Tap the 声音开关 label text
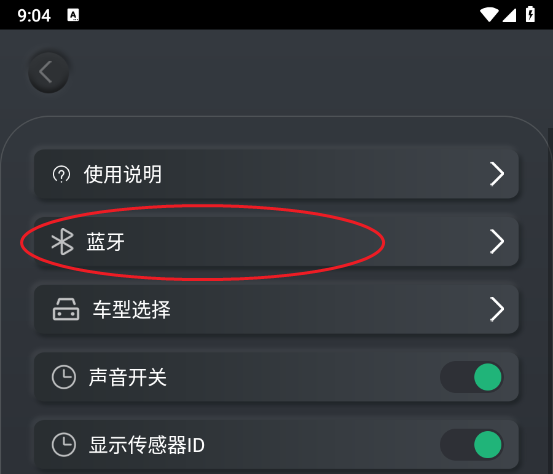 tap(128, 377)
